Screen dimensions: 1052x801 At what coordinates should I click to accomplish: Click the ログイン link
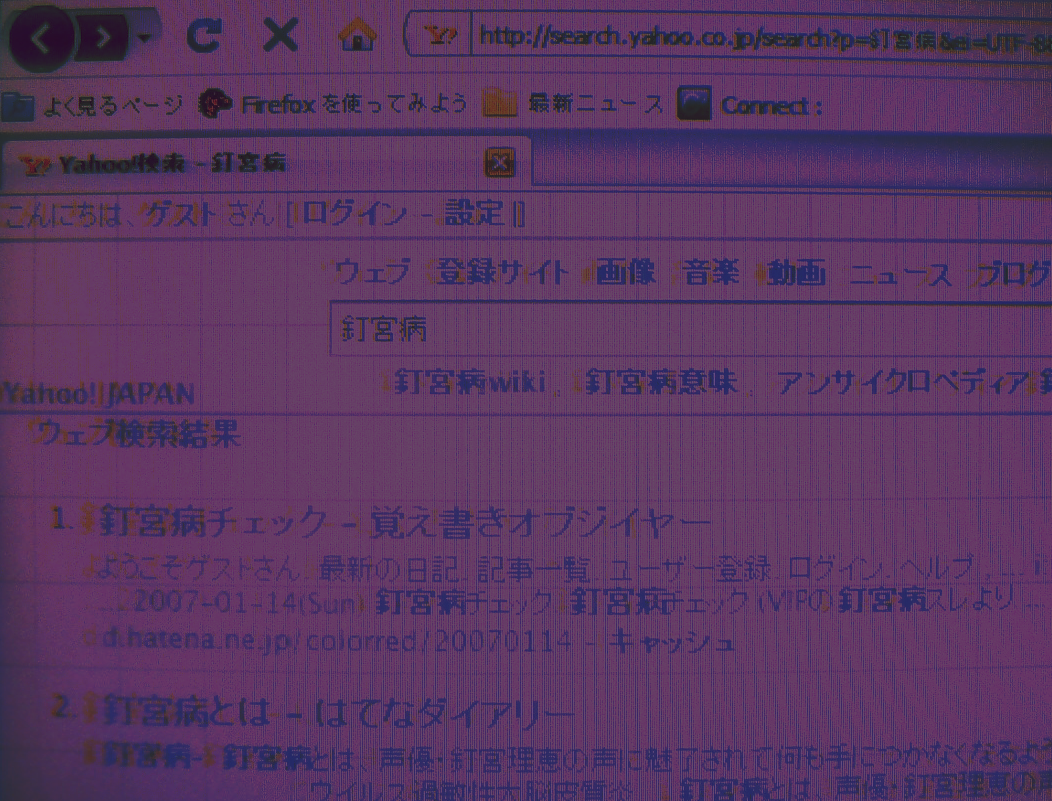click(354, 214)
